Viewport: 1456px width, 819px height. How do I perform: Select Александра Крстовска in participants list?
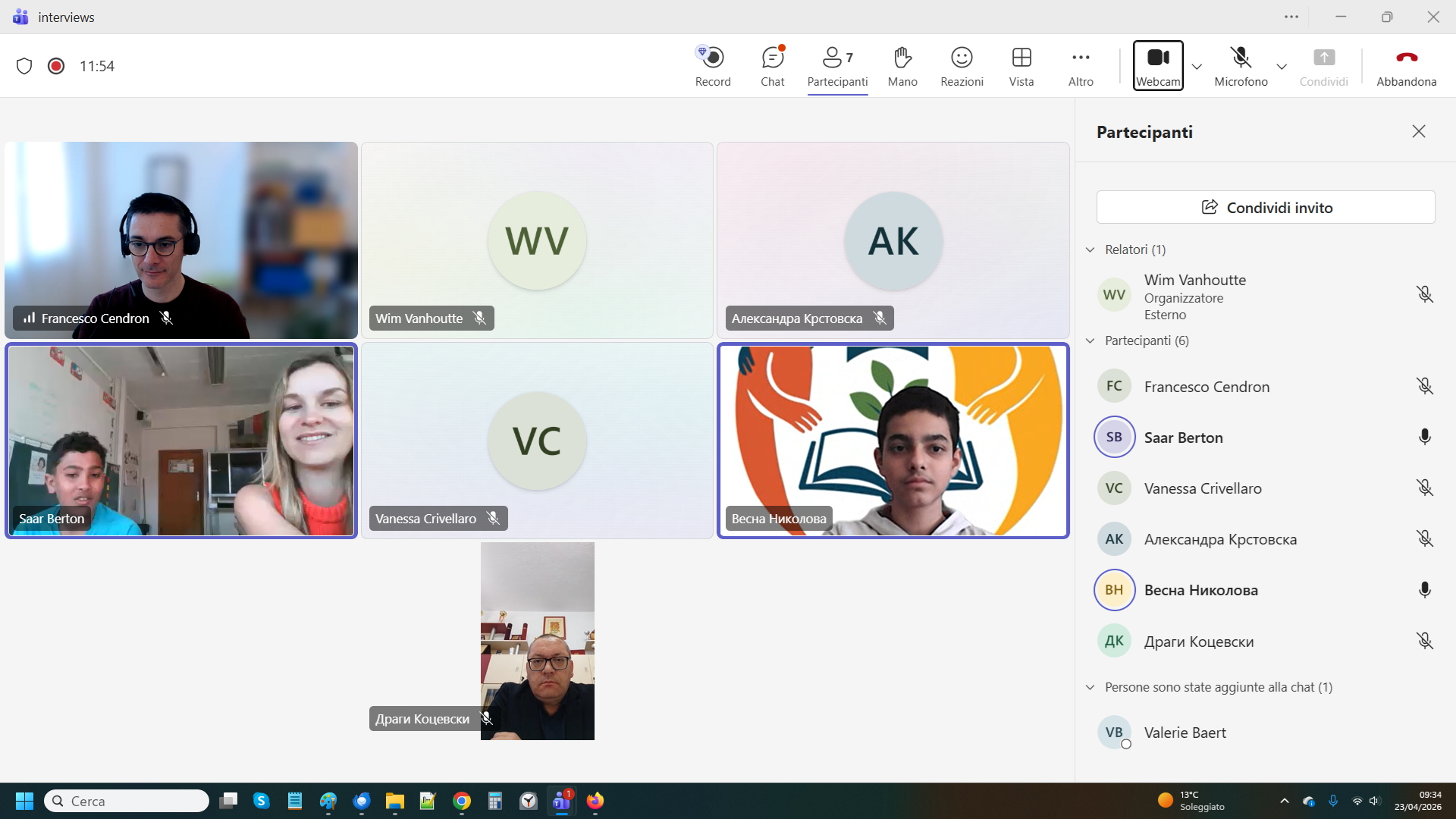[1265, 539]
